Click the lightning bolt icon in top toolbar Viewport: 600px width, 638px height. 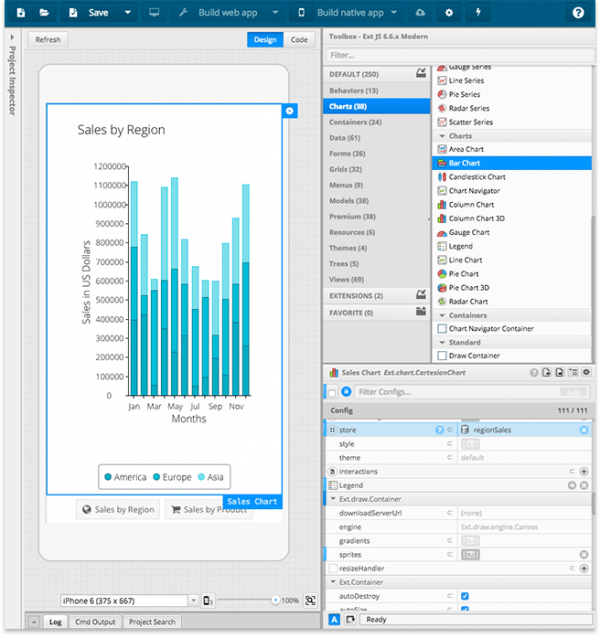478,13
